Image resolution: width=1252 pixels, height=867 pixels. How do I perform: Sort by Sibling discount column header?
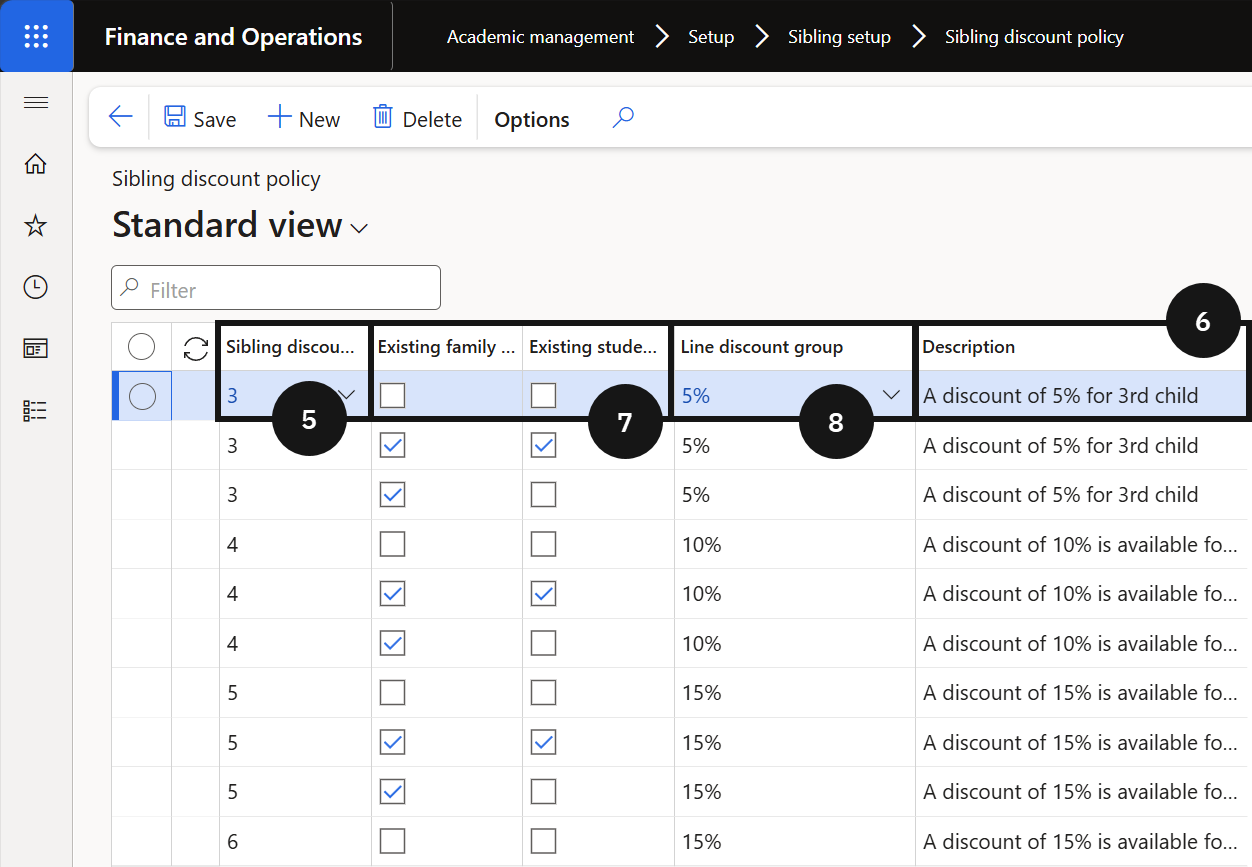291,347
